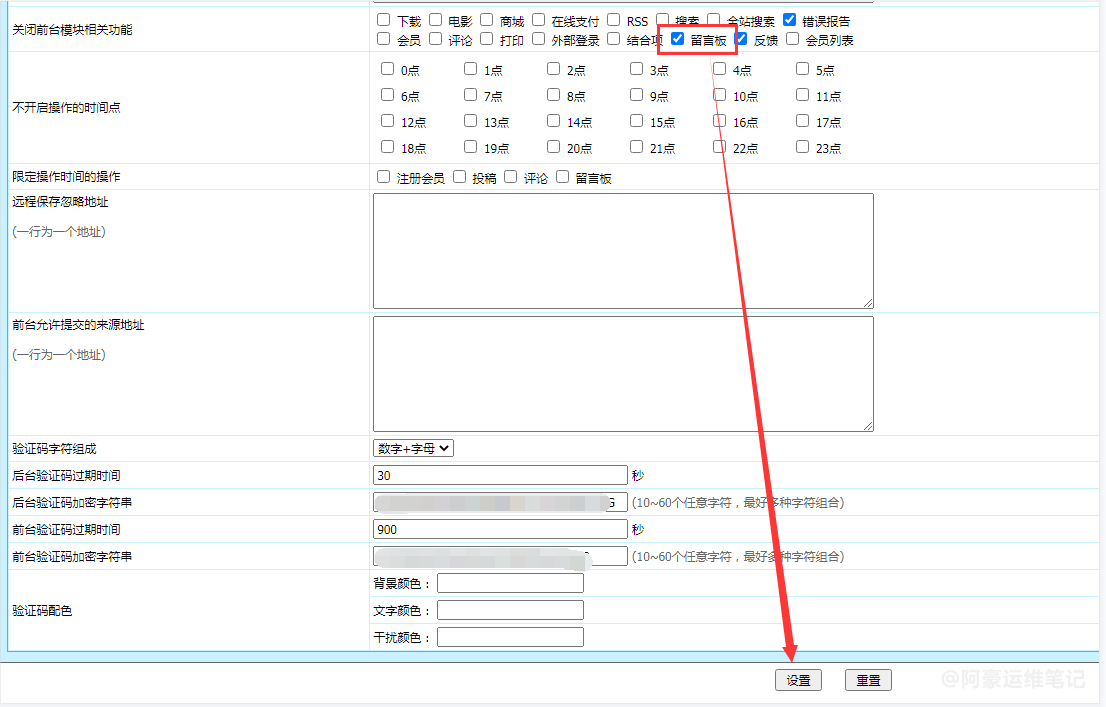
Task: Click the 文字颜色 input box
Action: click(511, 610)
